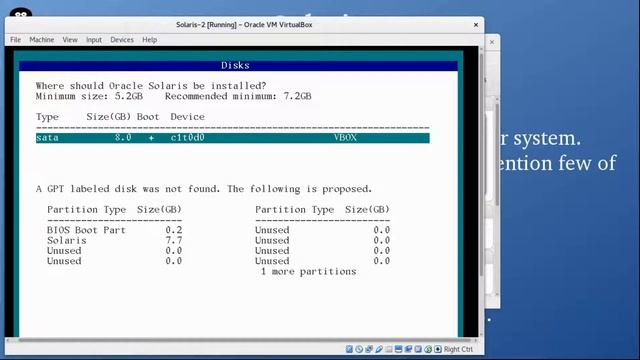The width and height of the screenshot is (640, 360).
Task: Click the Right Ctrl host key label
Action: [458, 349]
